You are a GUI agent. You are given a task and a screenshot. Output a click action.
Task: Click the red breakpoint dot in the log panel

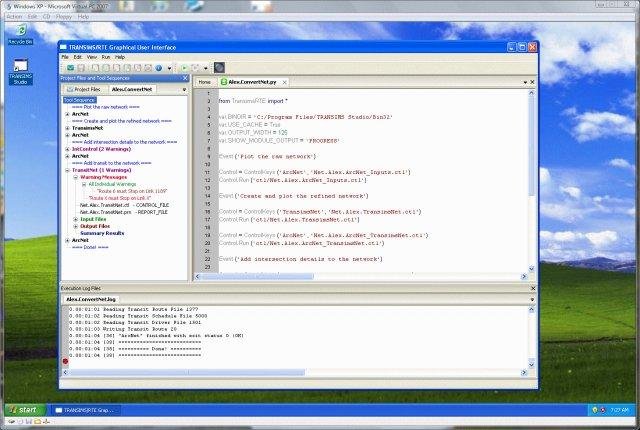click(65, 361)
